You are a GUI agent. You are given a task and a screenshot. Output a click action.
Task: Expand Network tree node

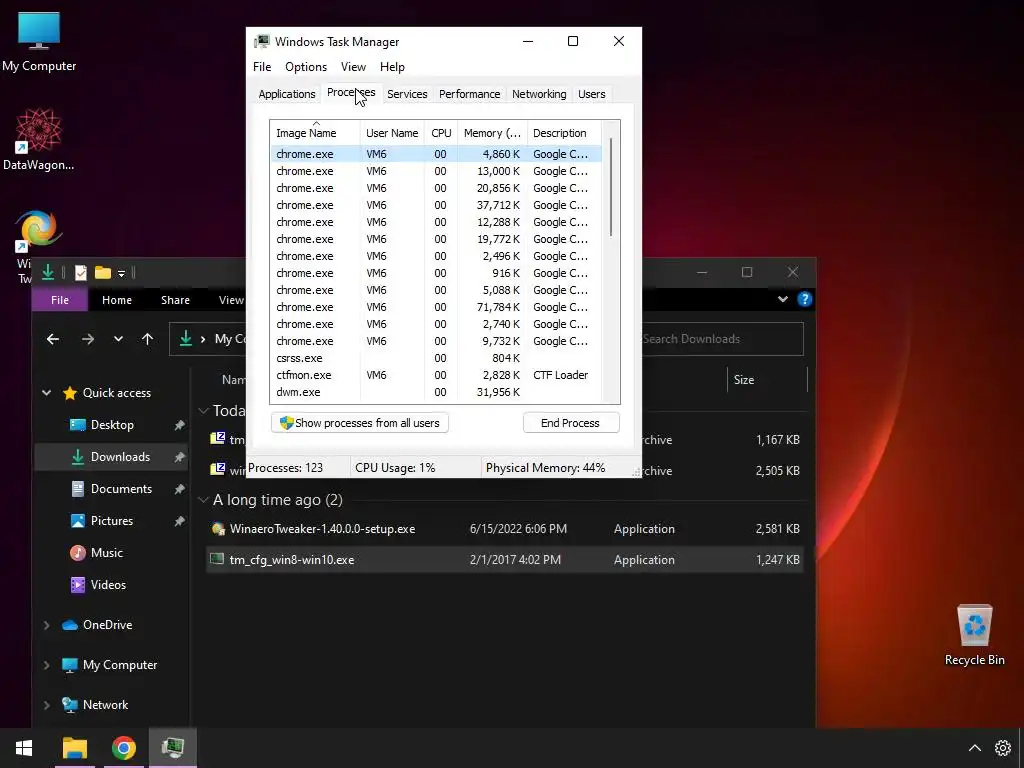click(46, 705)
